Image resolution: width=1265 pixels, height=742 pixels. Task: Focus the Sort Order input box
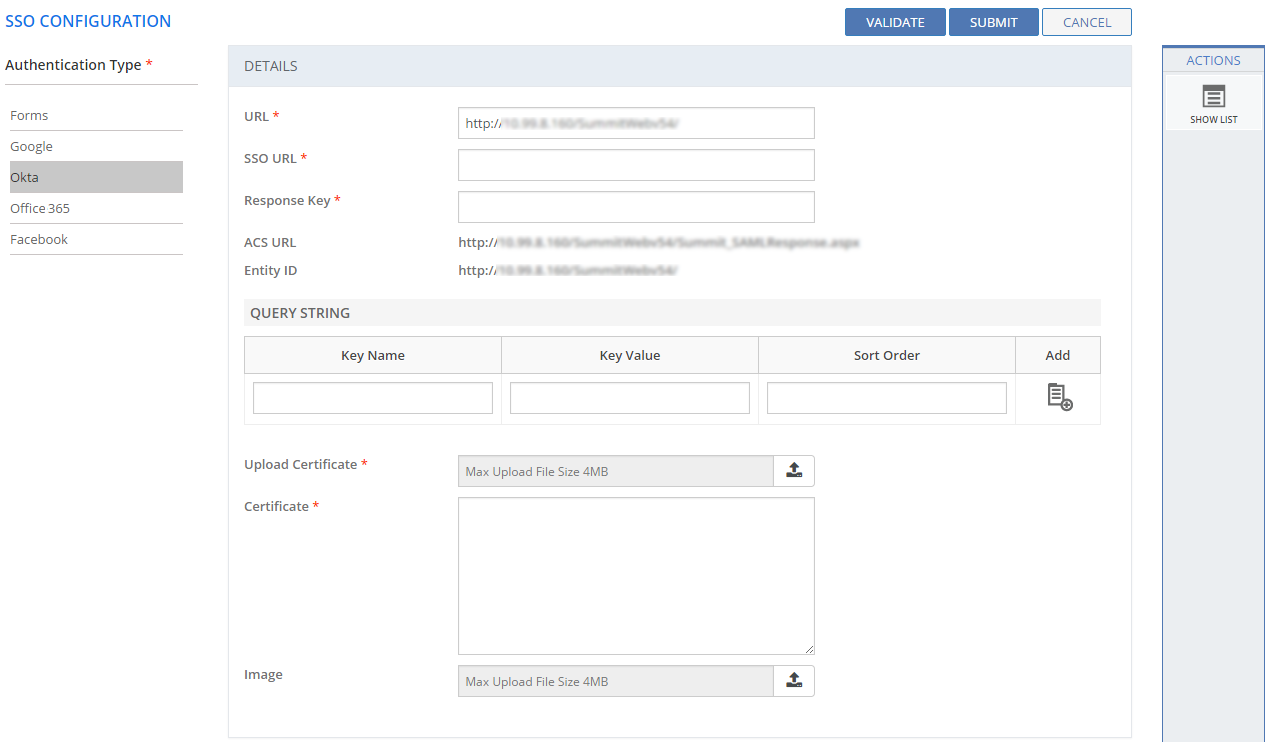[x=886, y=398]
